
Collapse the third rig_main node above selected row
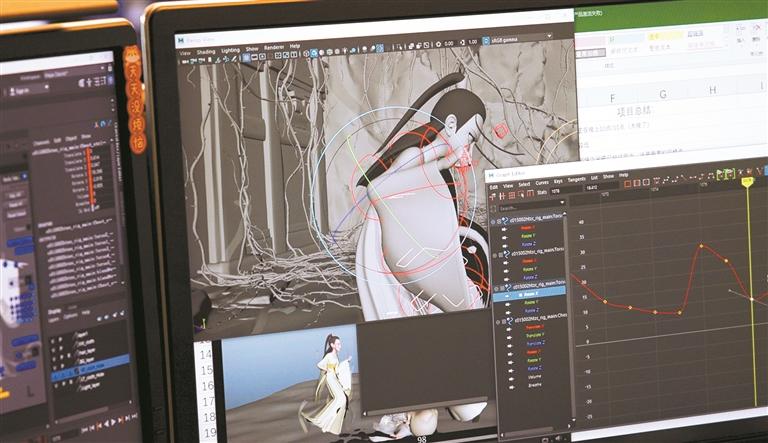[x=496, y=288]
